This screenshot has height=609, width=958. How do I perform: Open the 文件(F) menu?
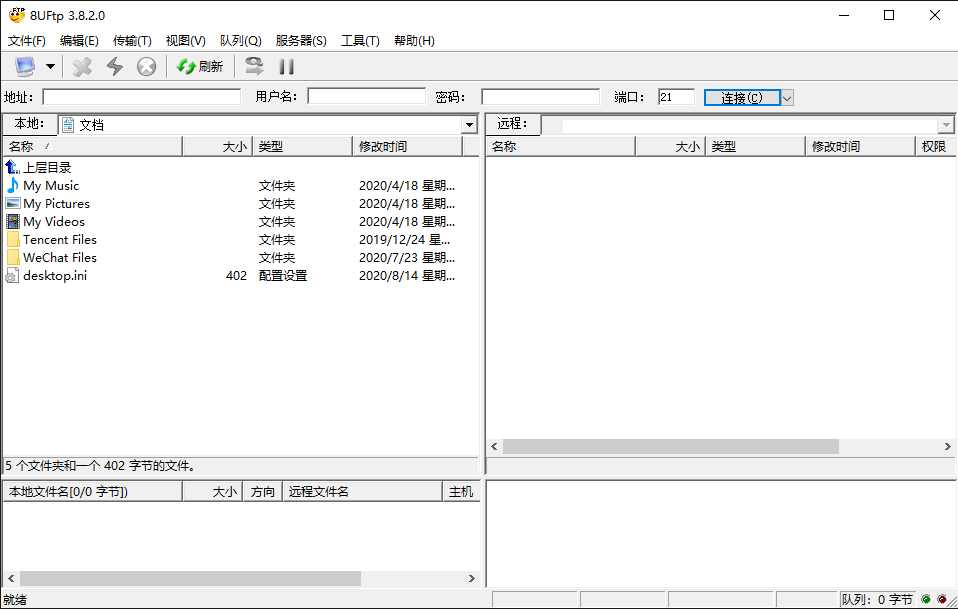(27, 41)
